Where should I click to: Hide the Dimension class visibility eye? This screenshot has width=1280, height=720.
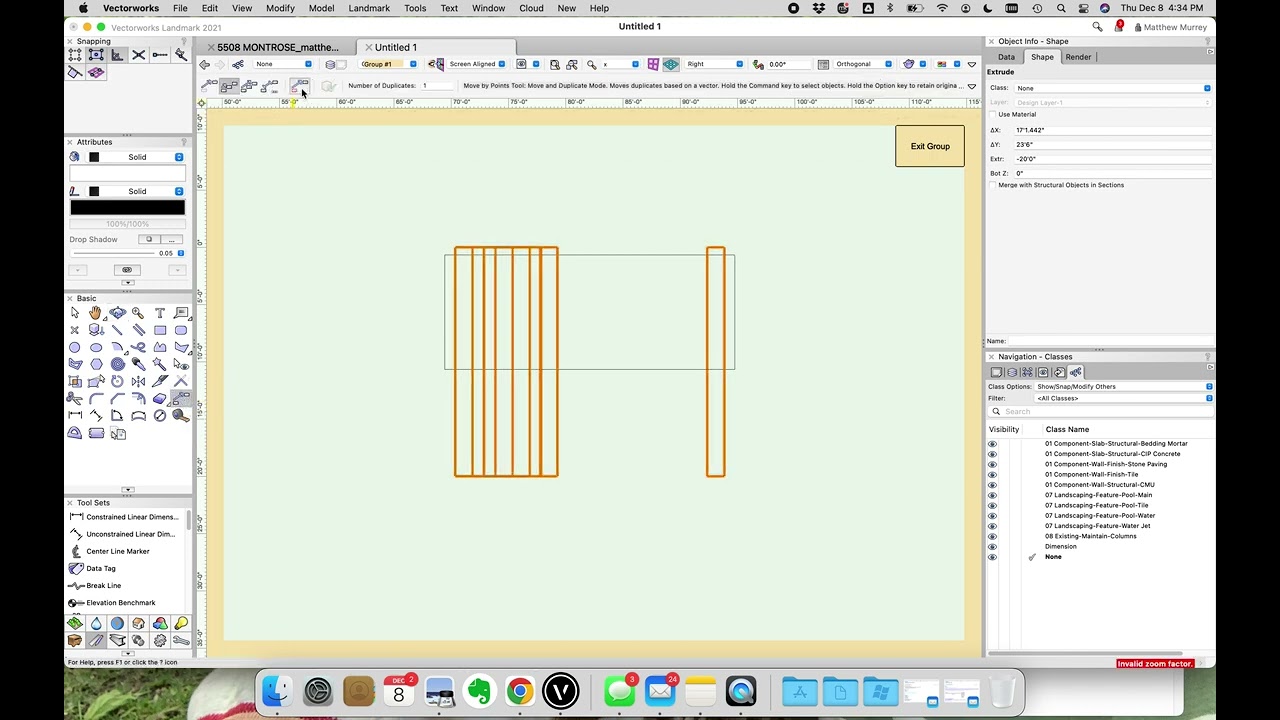point(992,547)
